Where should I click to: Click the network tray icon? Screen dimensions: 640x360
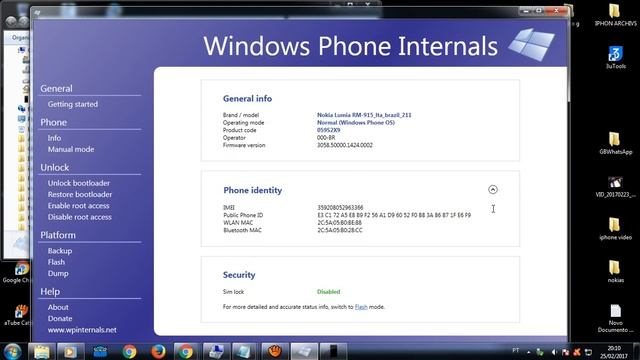(x=588, y=352)
